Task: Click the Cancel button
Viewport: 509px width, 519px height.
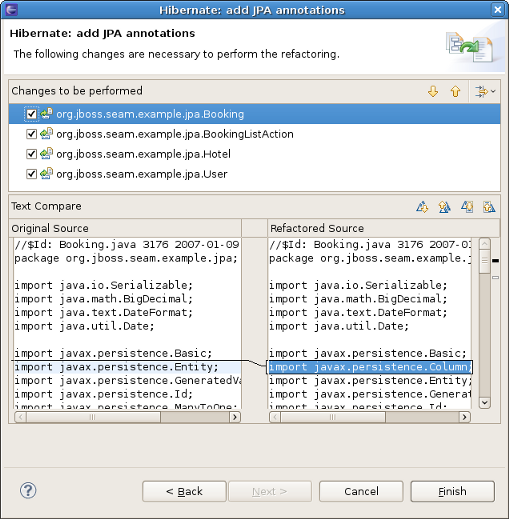Action: click(x=361, y=491)
